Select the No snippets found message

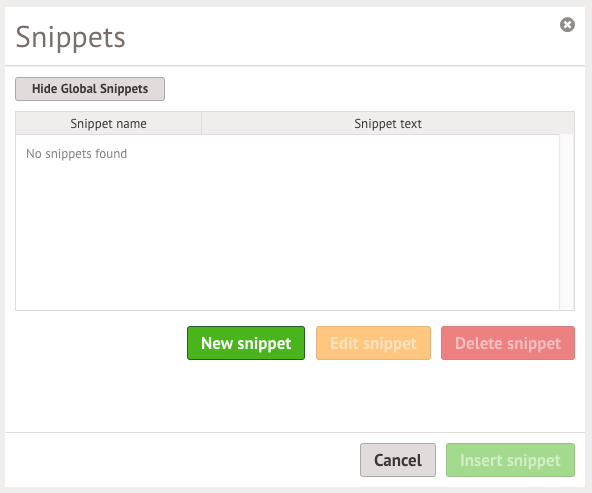[x=76, y=154]
